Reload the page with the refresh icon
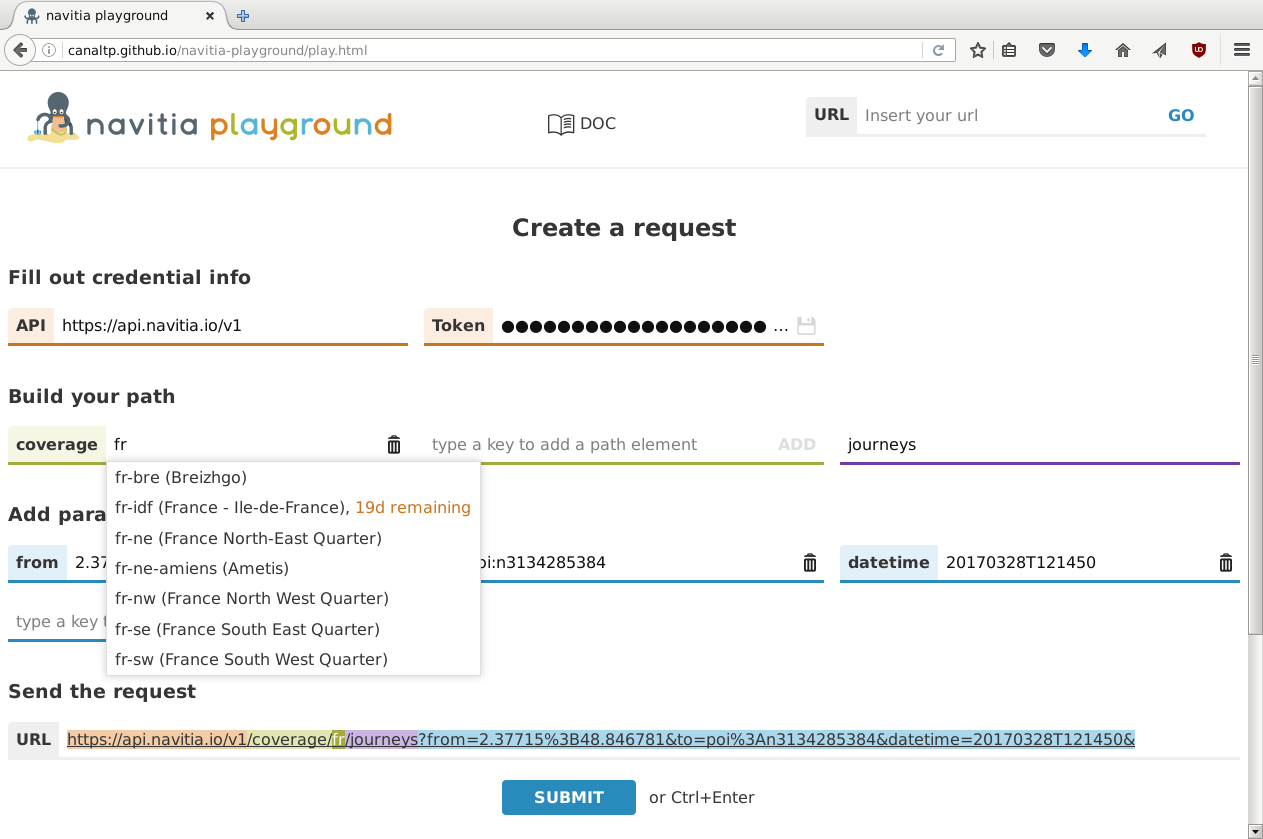The image size is (1263, 839). 938,50
